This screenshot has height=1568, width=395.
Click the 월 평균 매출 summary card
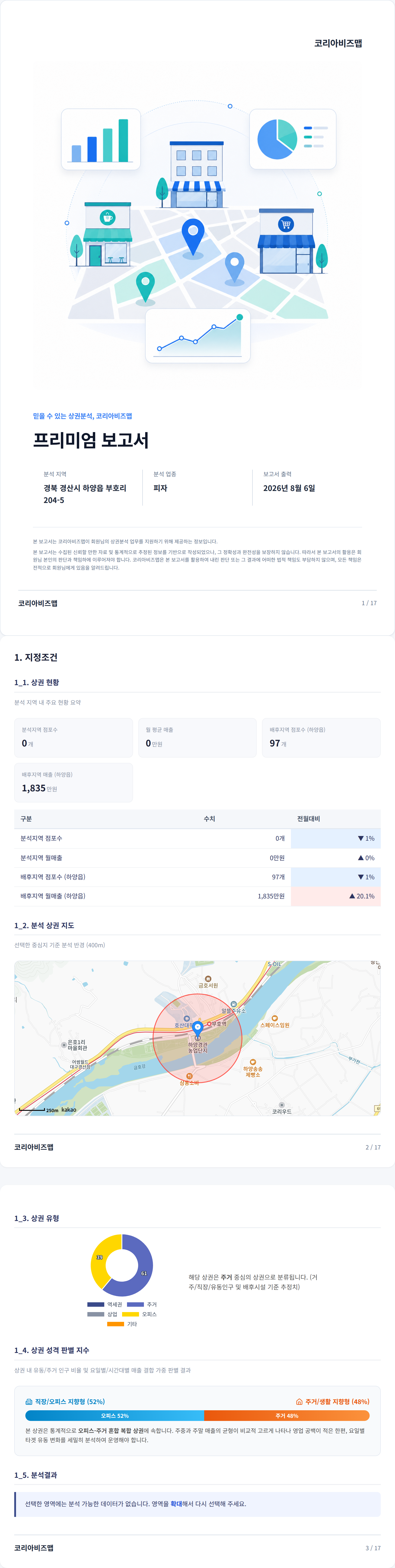tap(197, 738)
